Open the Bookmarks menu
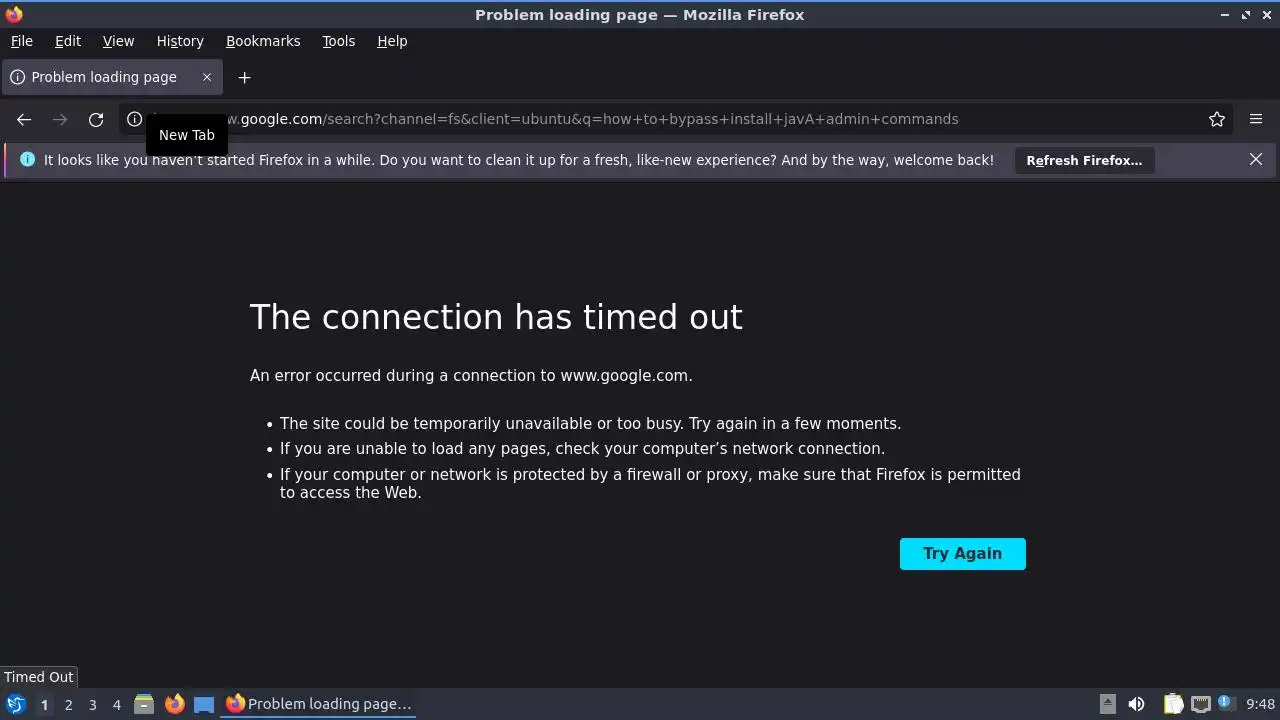This screenshot has width=1280, height=720. pos(263,41)
